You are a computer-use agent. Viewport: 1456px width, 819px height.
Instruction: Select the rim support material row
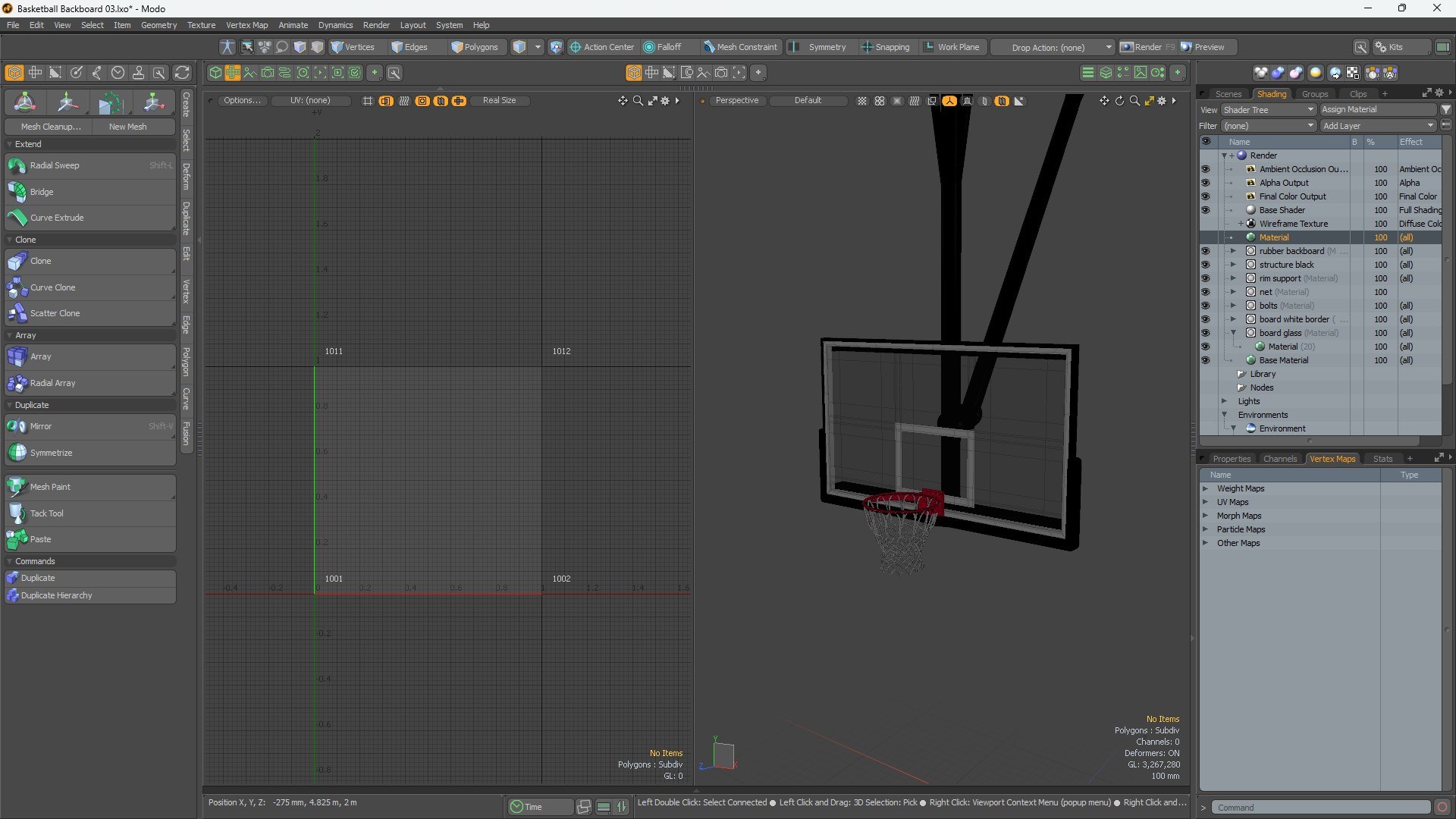pyautogui.click(x=1319, y=278)
